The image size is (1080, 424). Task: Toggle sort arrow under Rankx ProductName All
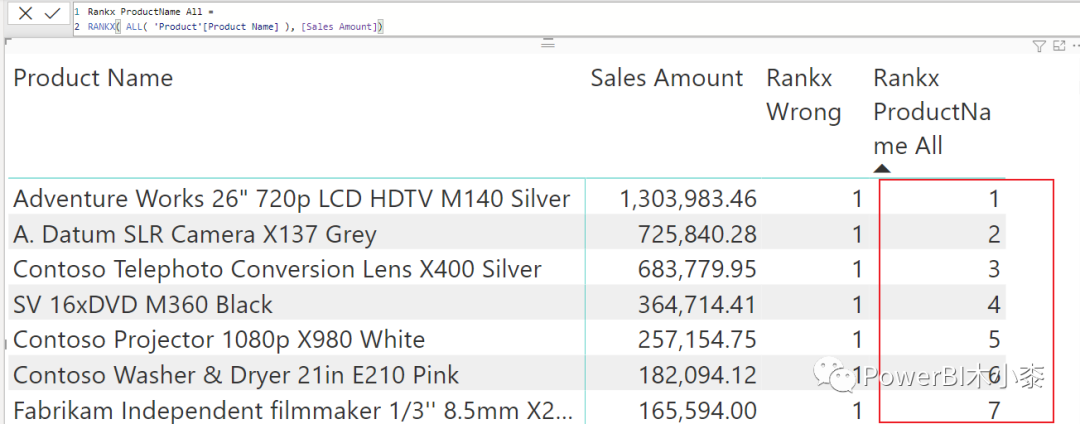(x=882, y=169)
